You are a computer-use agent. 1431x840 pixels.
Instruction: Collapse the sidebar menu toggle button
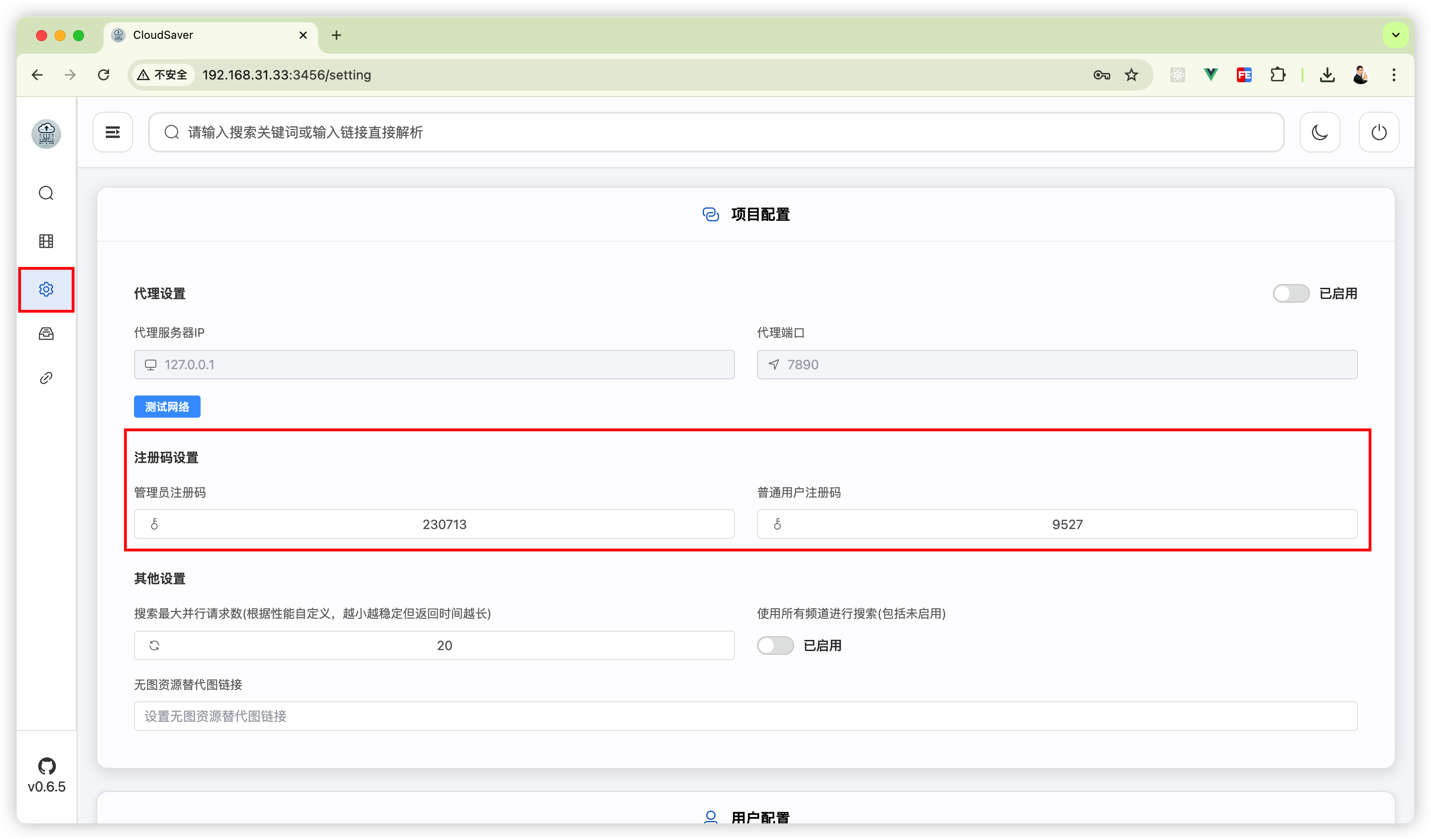[x=112, y=132]
